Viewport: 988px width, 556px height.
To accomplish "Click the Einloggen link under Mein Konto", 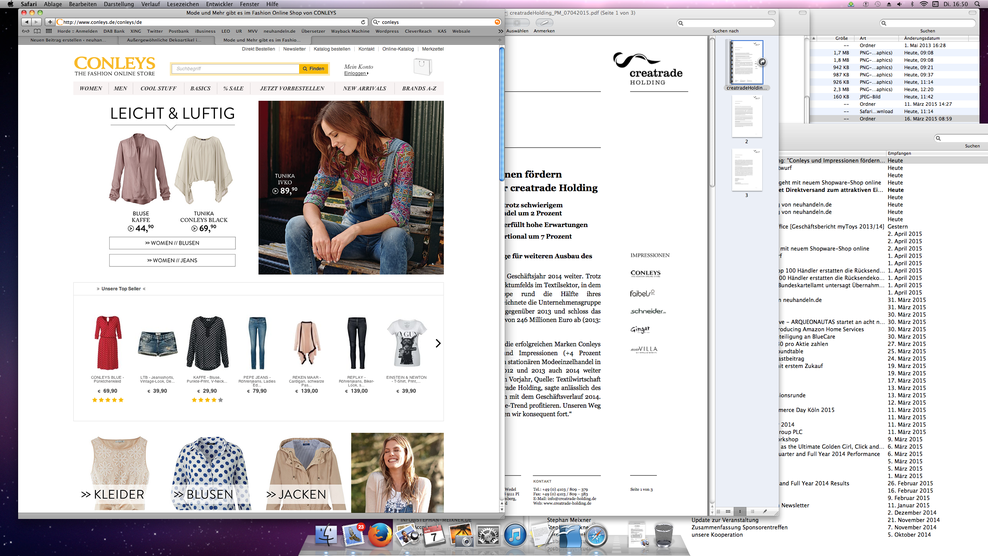I will (x=355, y=73).
